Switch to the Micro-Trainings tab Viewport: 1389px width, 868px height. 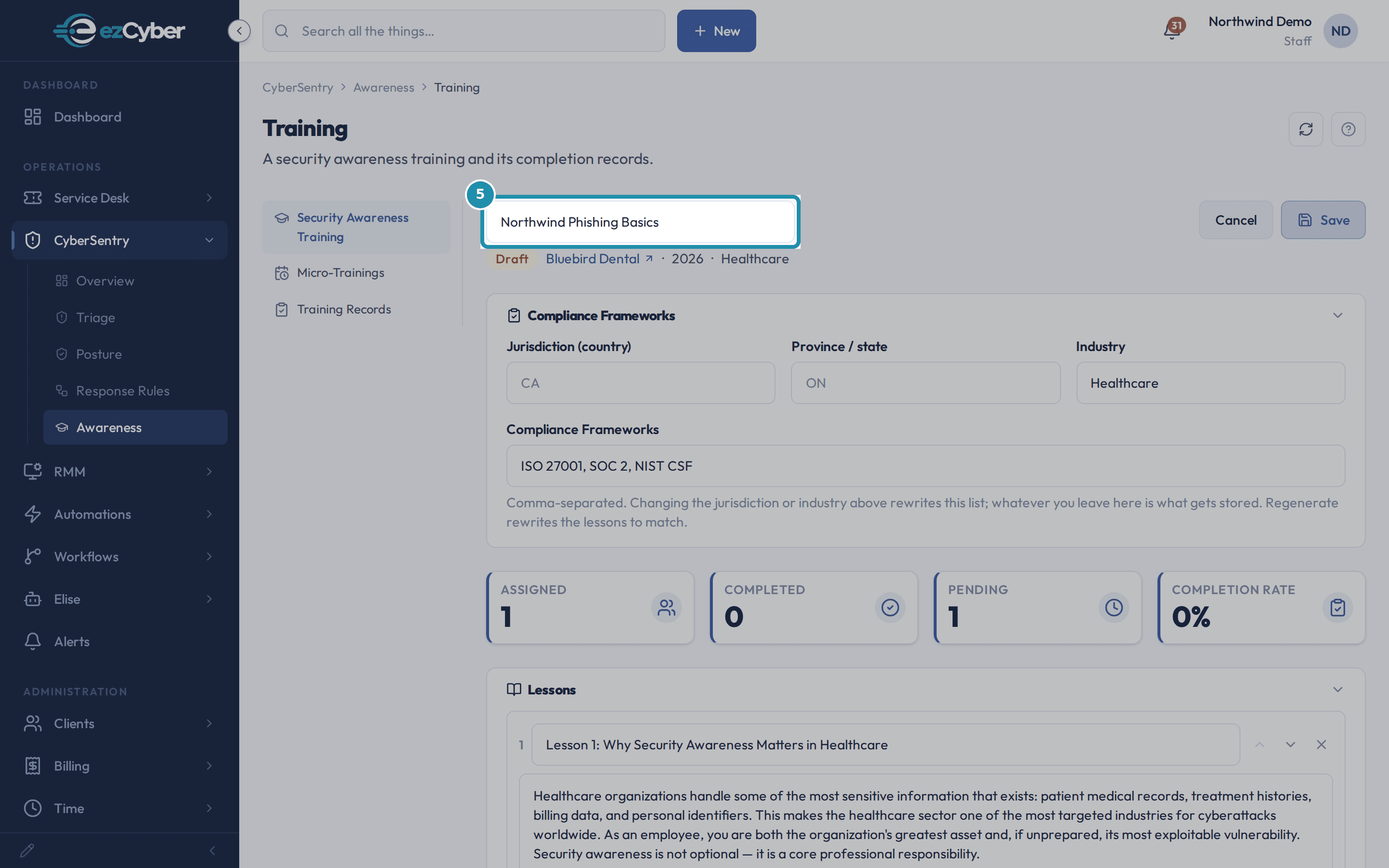tap(356, 272)
